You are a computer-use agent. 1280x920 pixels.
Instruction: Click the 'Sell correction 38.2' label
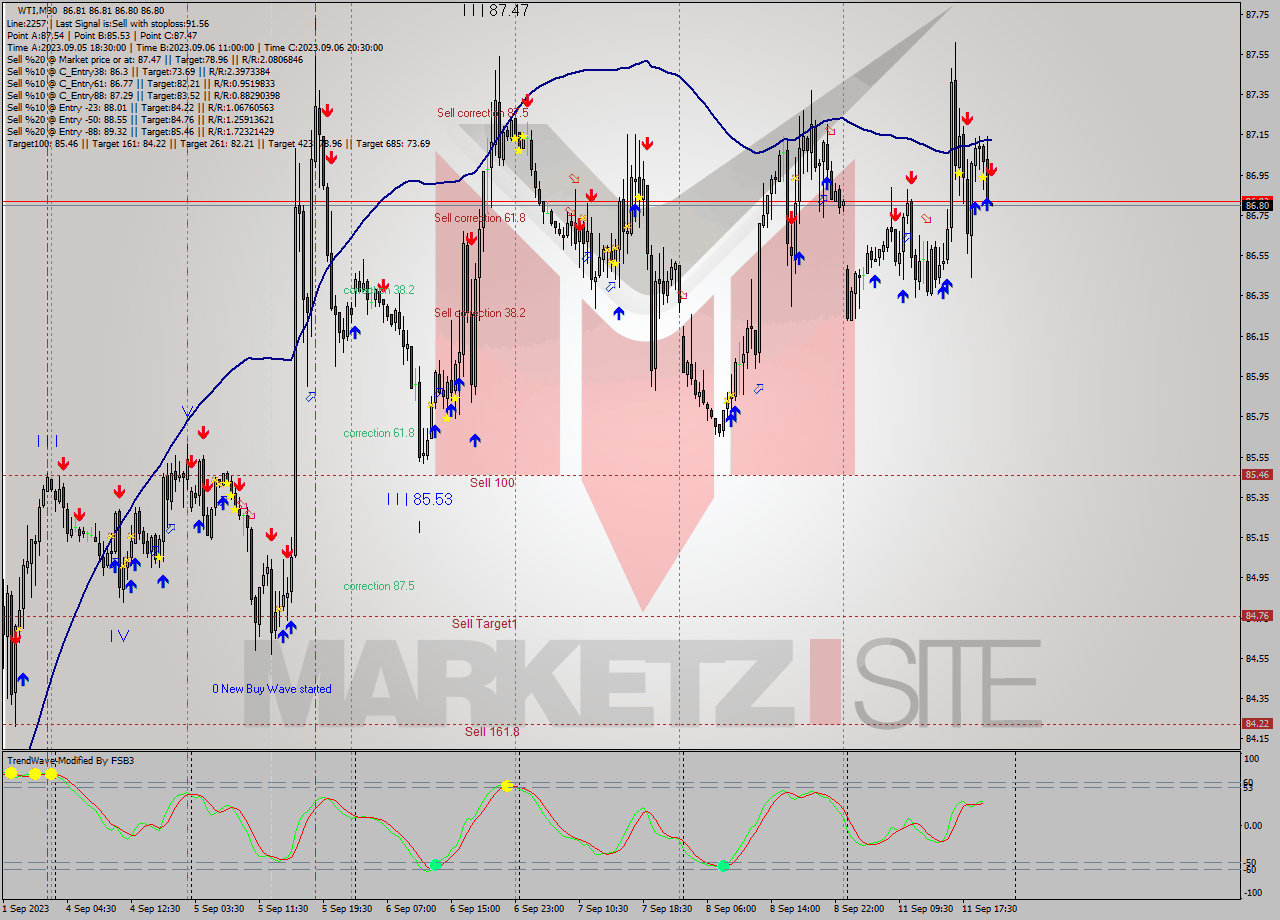[x=480, y=312]
